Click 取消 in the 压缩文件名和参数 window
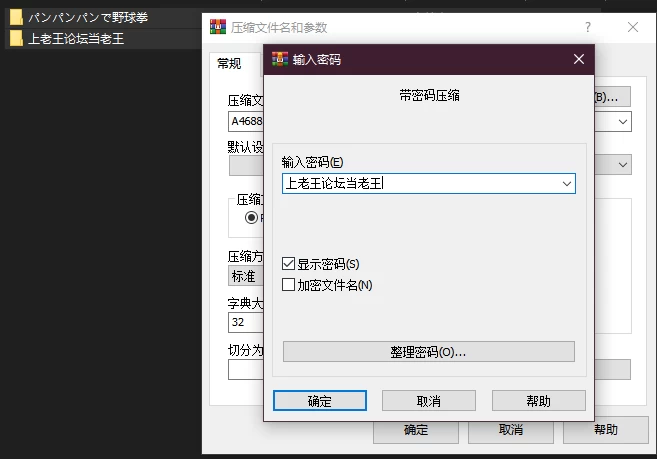The height and width of the screenshot is (459, 657). pyautogui.click(x=511, y=430)
